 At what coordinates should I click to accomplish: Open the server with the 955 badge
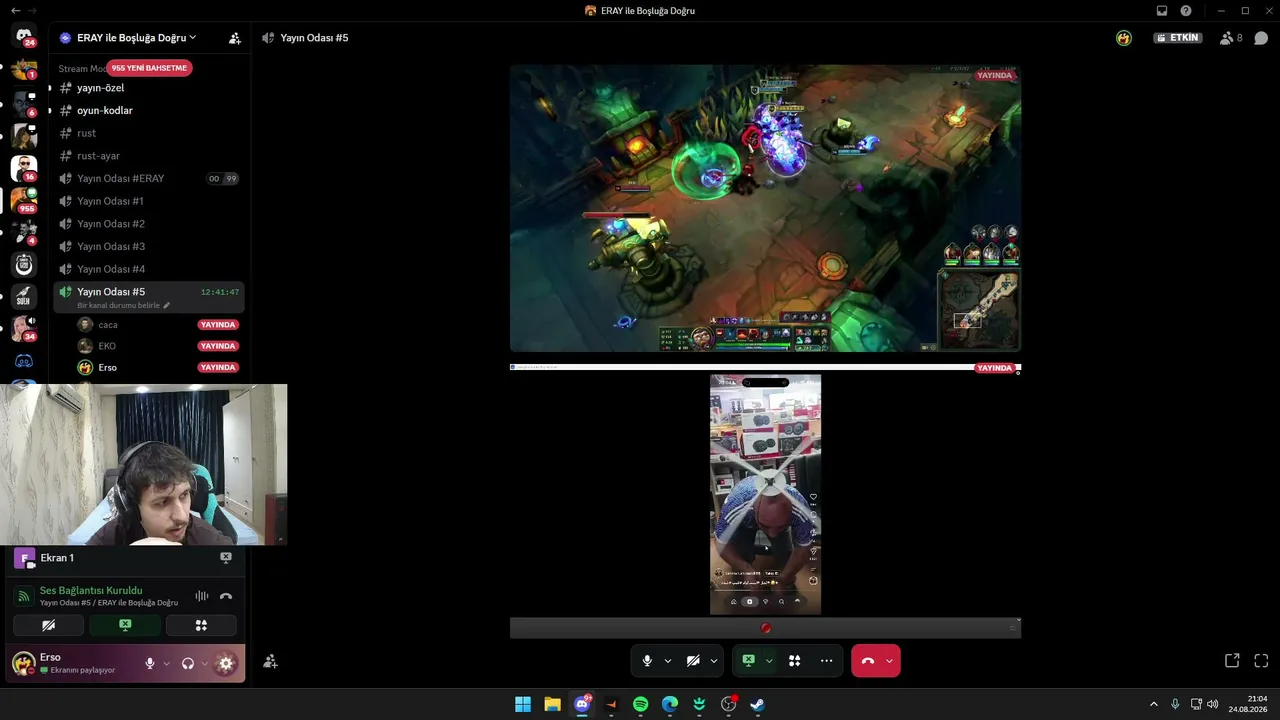point(24,200)
